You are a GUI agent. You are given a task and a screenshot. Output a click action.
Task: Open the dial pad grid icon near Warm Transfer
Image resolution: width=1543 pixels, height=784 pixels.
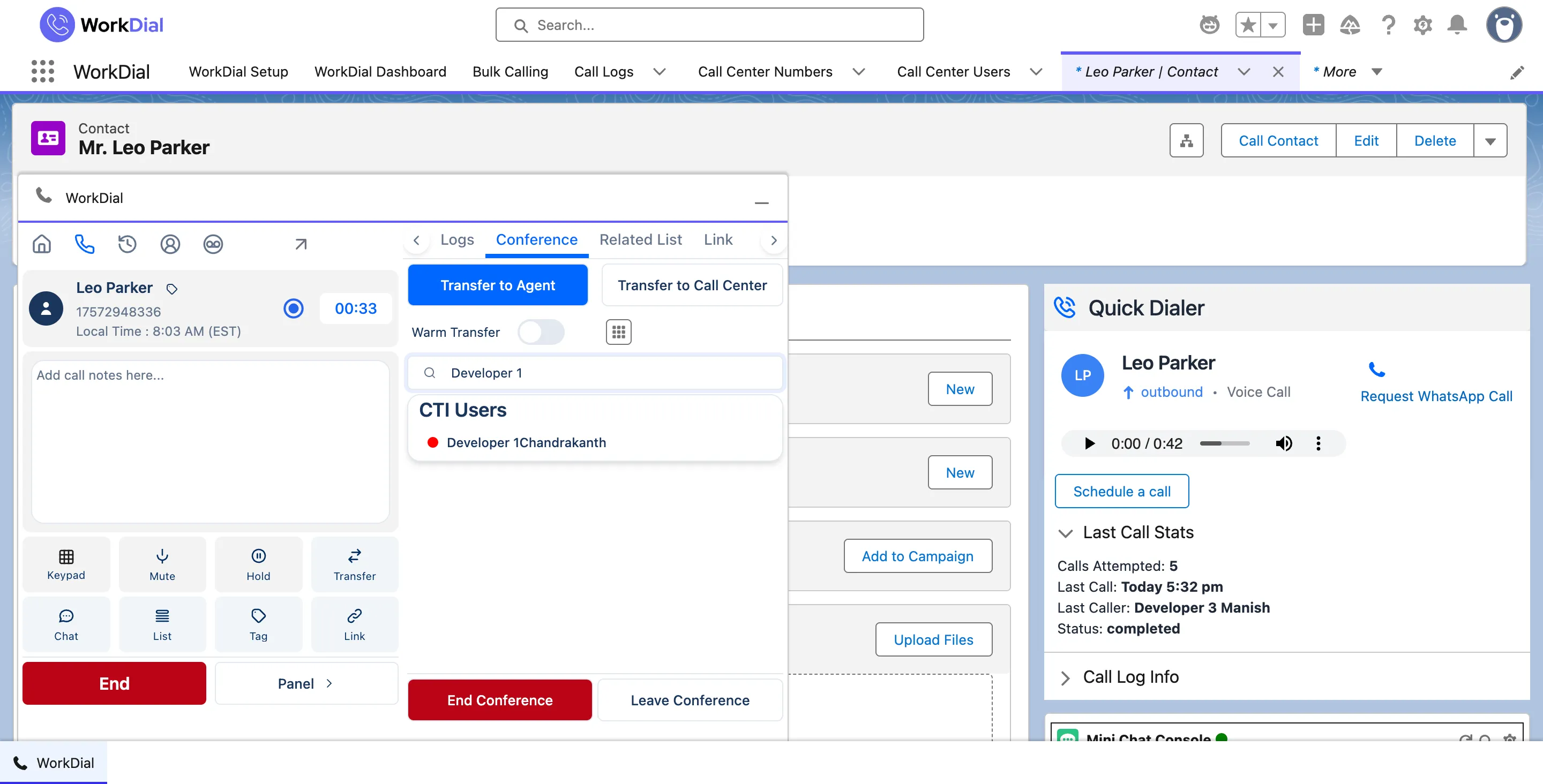[x=619, y=332]
